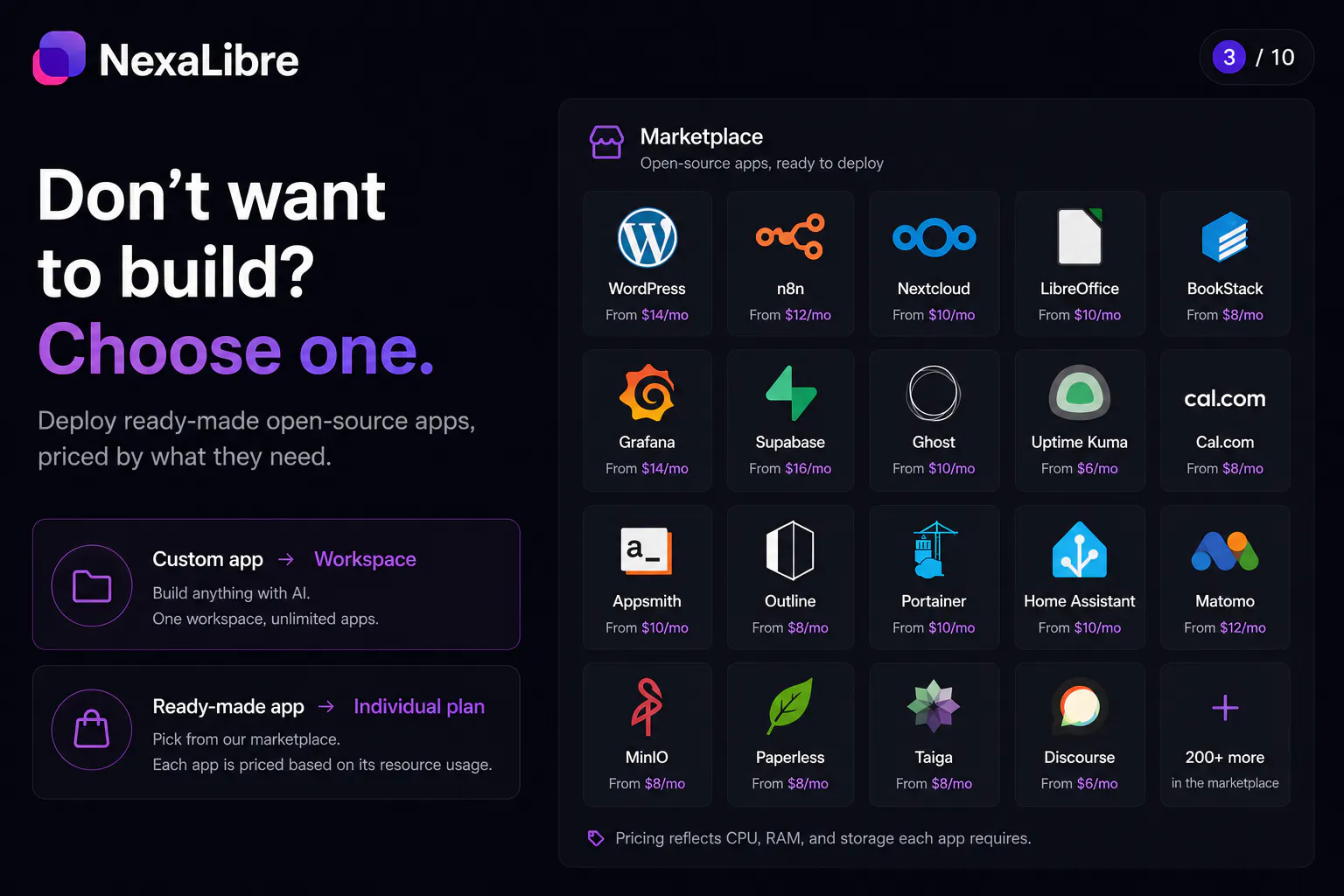The height and width of the screenshot is (896, 1344).
Task: Click the Matomo "From $12/mo" price
Action: click(x=1225, y=627)
